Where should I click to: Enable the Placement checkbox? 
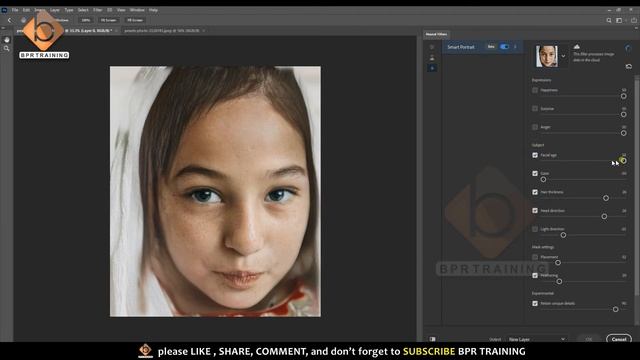click(535, 257)
